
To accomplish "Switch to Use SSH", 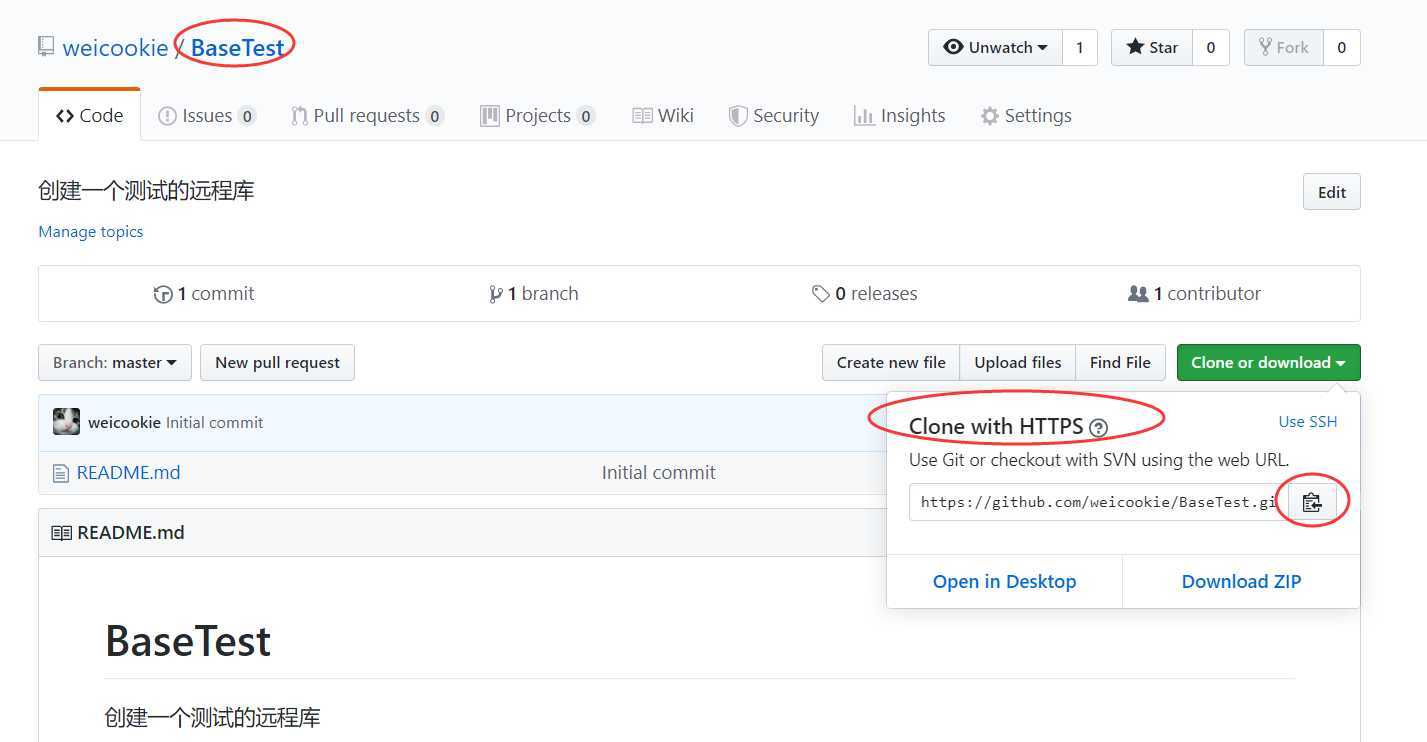I will [1307, 422].
